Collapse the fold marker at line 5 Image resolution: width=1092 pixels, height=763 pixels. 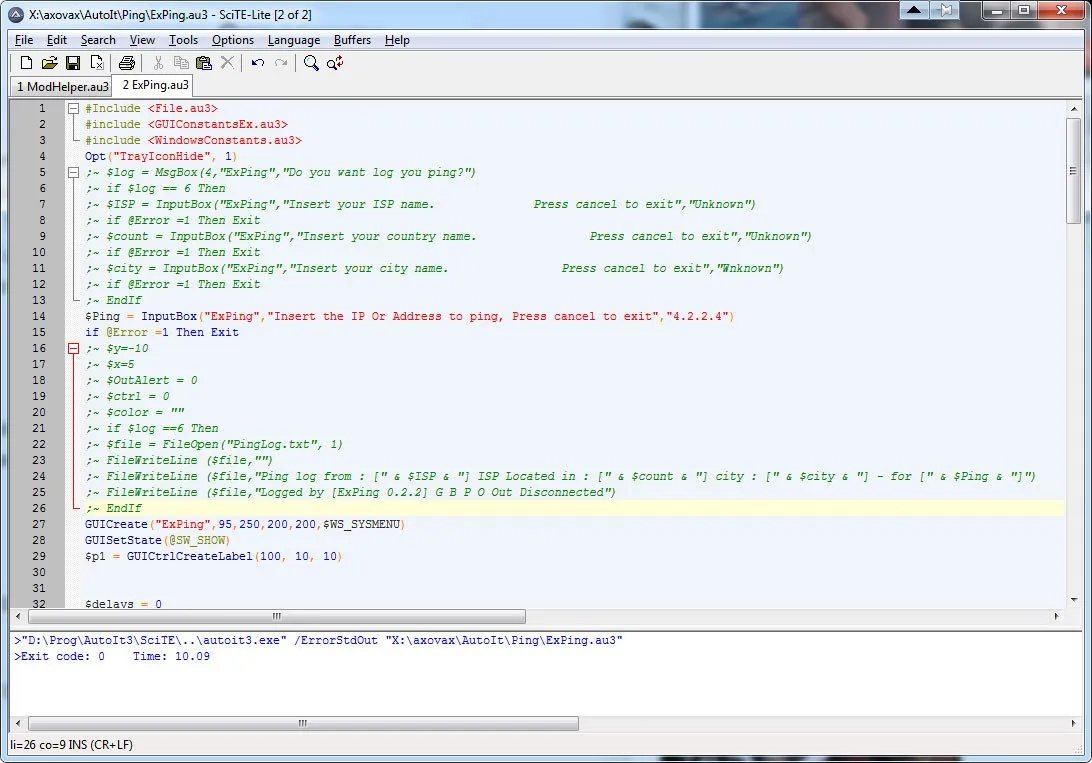click(73, 173)
